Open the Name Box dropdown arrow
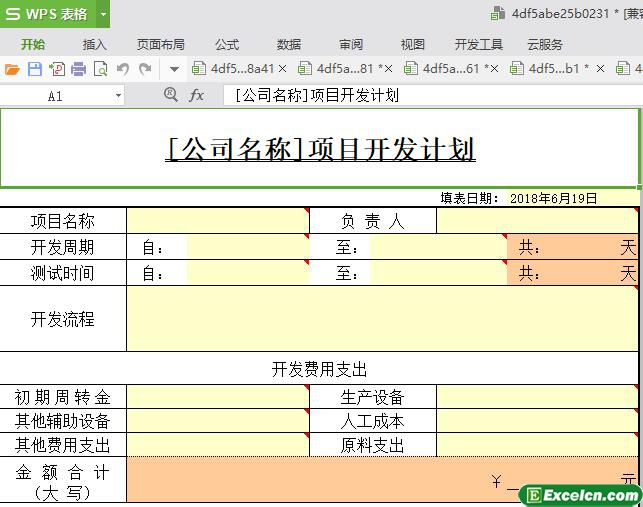643x507 pixels. 118,96
